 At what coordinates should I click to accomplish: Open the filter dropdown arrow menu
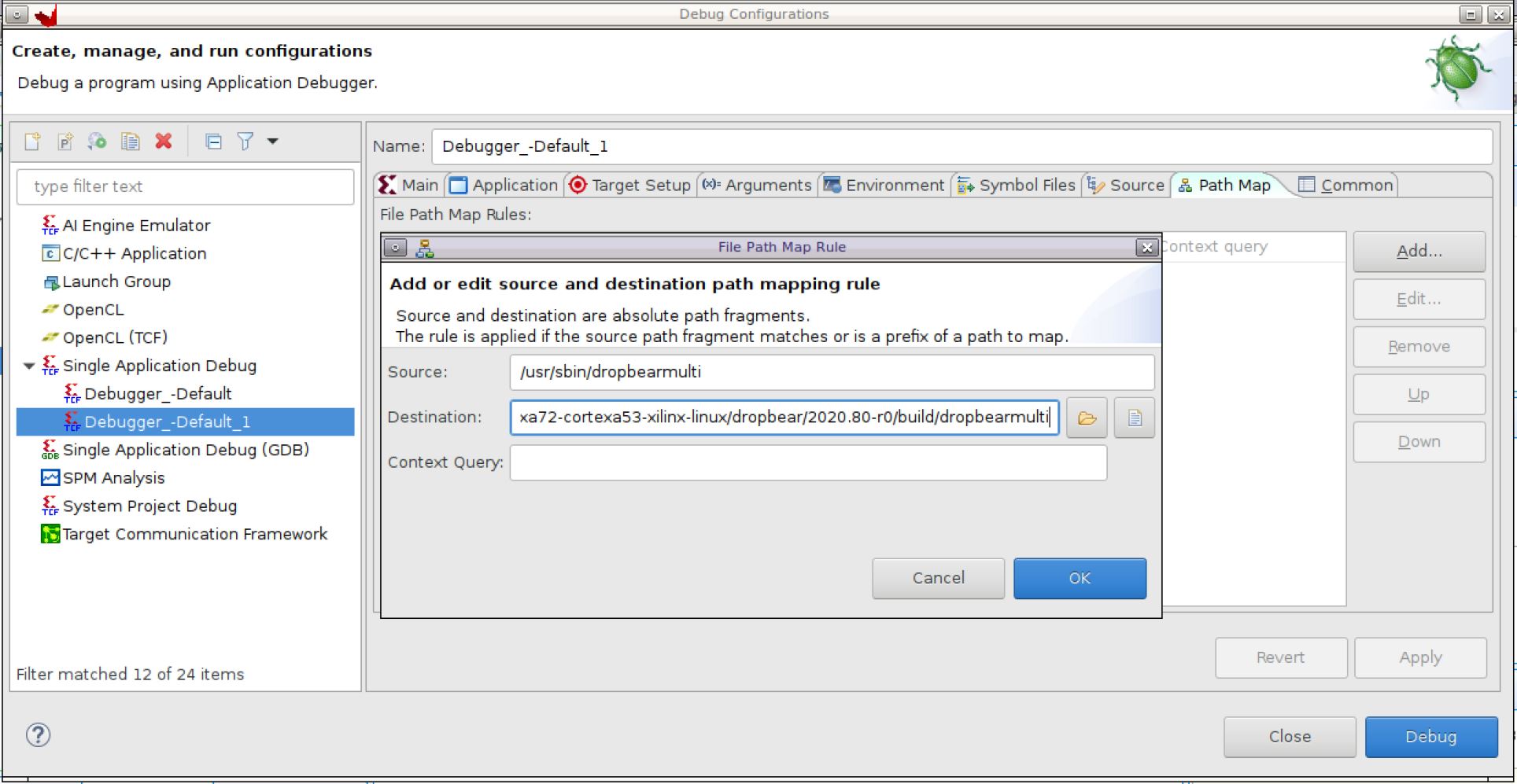click(273, 142)
